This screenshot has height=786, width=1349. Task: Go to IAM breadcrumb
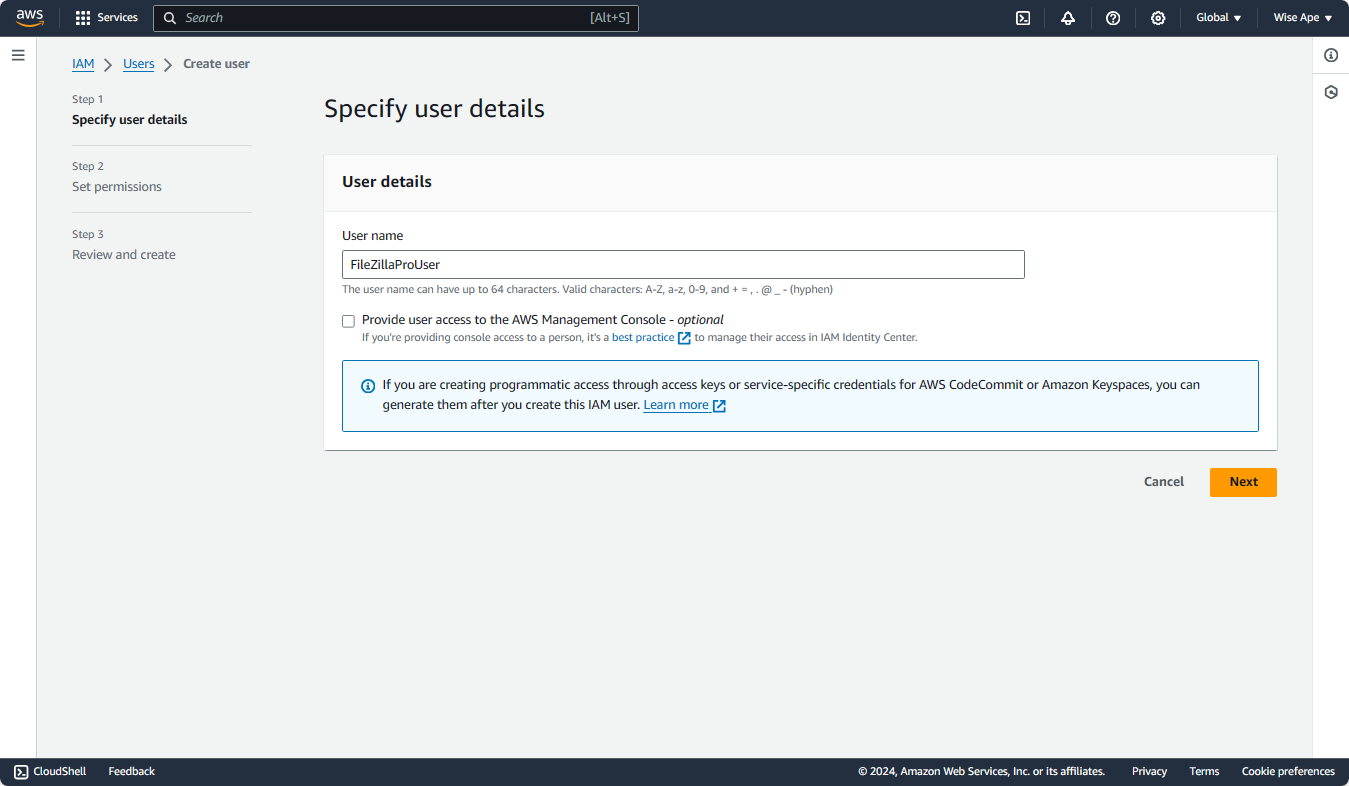pos(83,64)
